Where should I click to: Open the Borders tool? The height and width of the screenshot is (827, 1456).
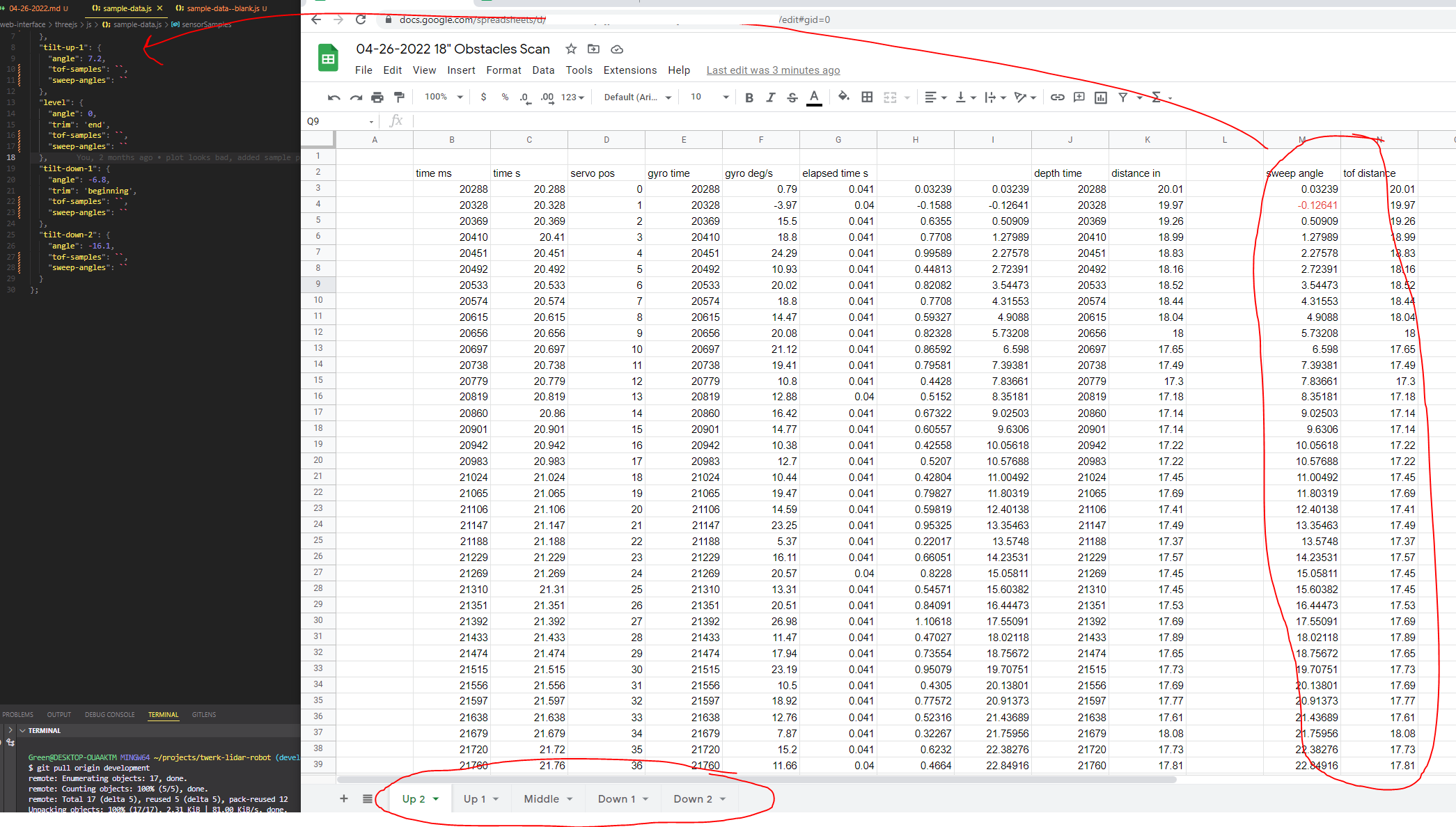coord(867,97)
